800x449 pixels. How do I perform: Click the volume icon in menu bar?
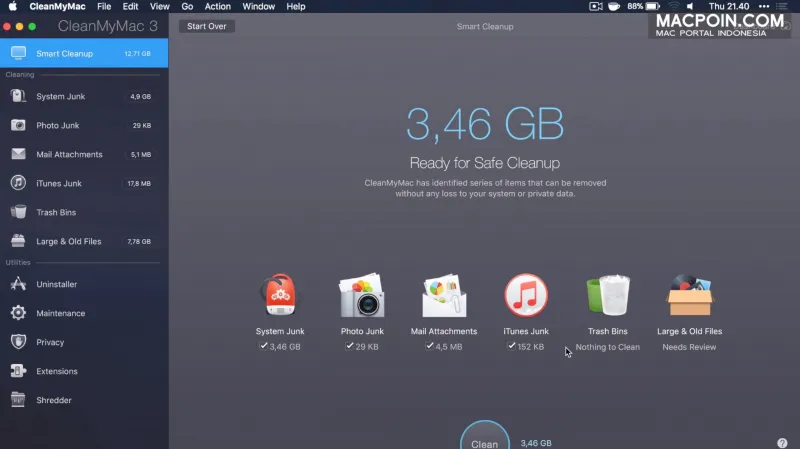tap(690, 6)
